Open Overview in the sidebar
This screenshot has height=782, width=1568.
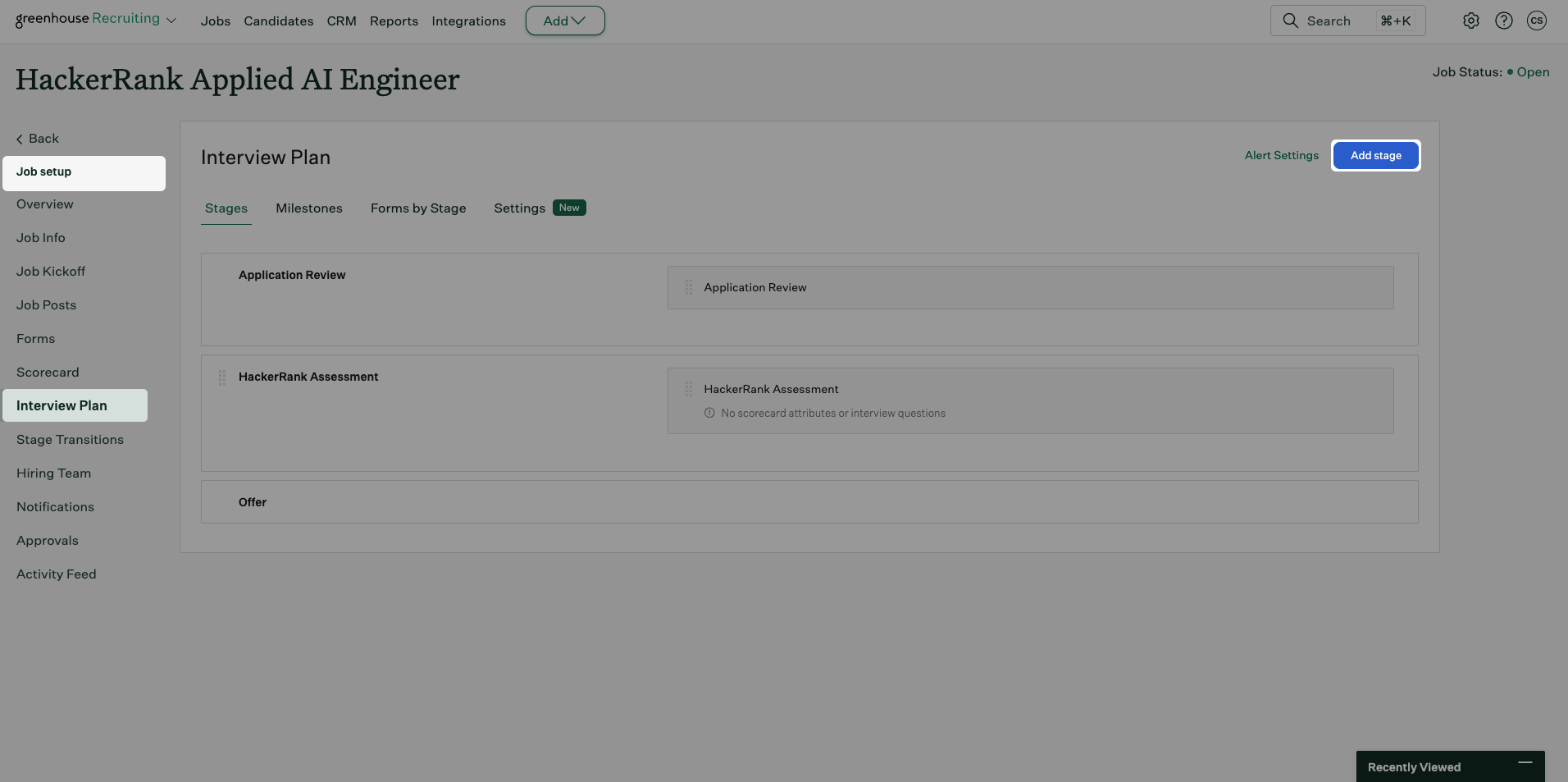coord(45,204)
